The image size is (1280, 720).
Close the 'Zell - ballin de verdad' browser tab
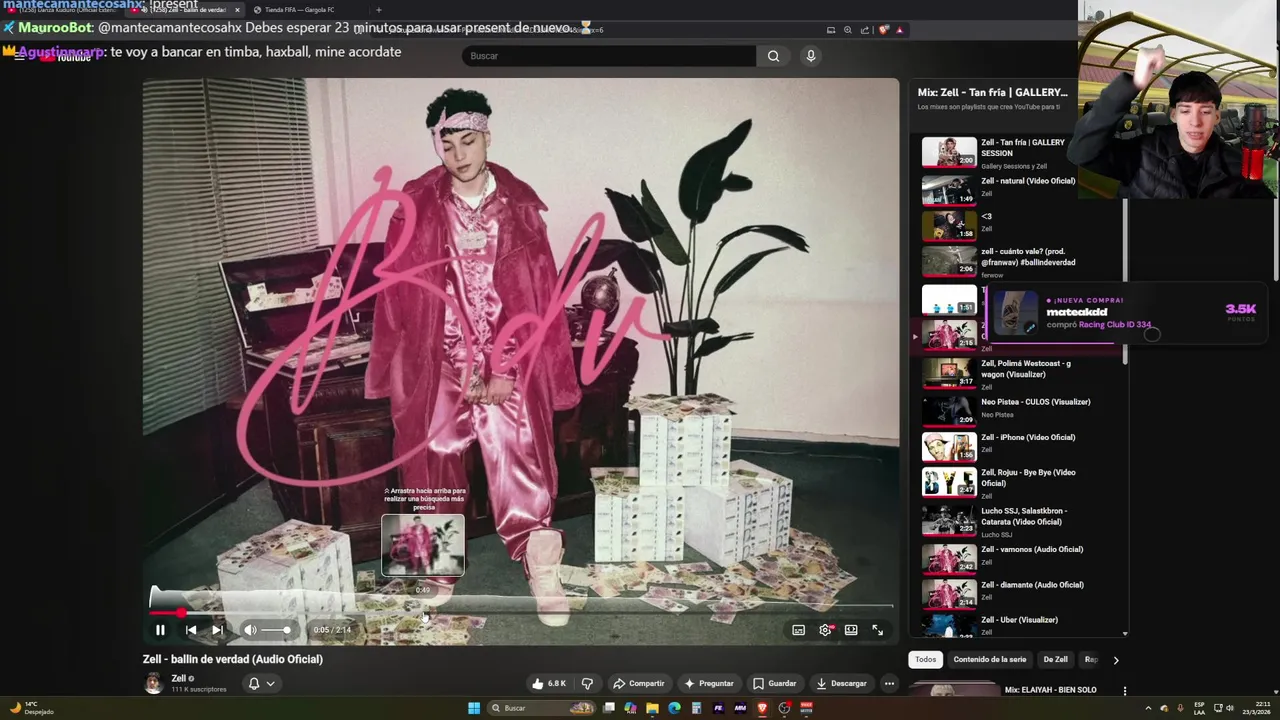pos(237,10)
